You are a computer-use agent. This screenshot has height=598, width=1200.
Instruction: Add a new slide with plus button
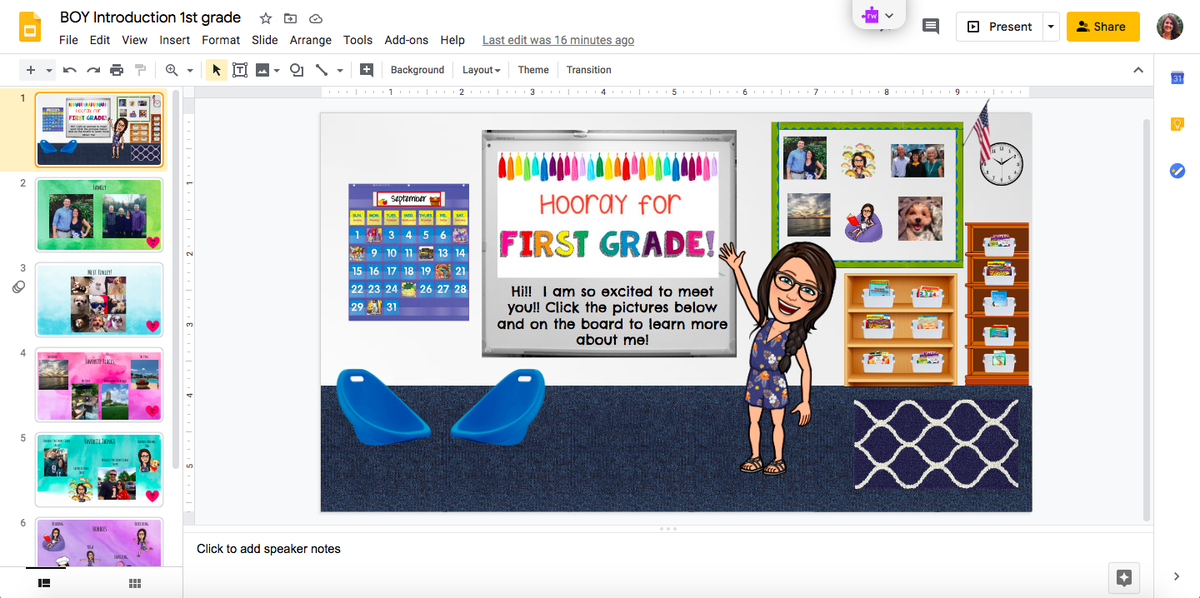[x=30, y=70]
